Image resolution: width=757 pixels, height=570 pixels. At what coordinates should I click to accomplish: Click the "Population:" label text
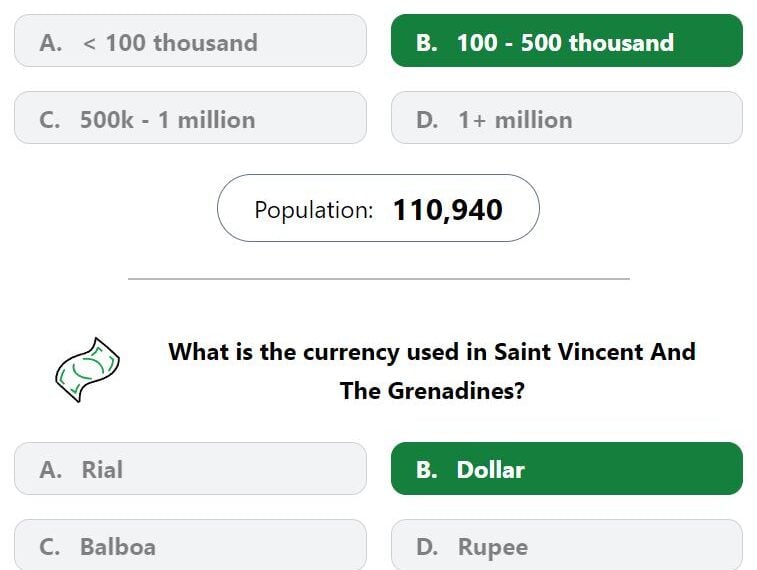pyautogui.click(x=314, y=210)
